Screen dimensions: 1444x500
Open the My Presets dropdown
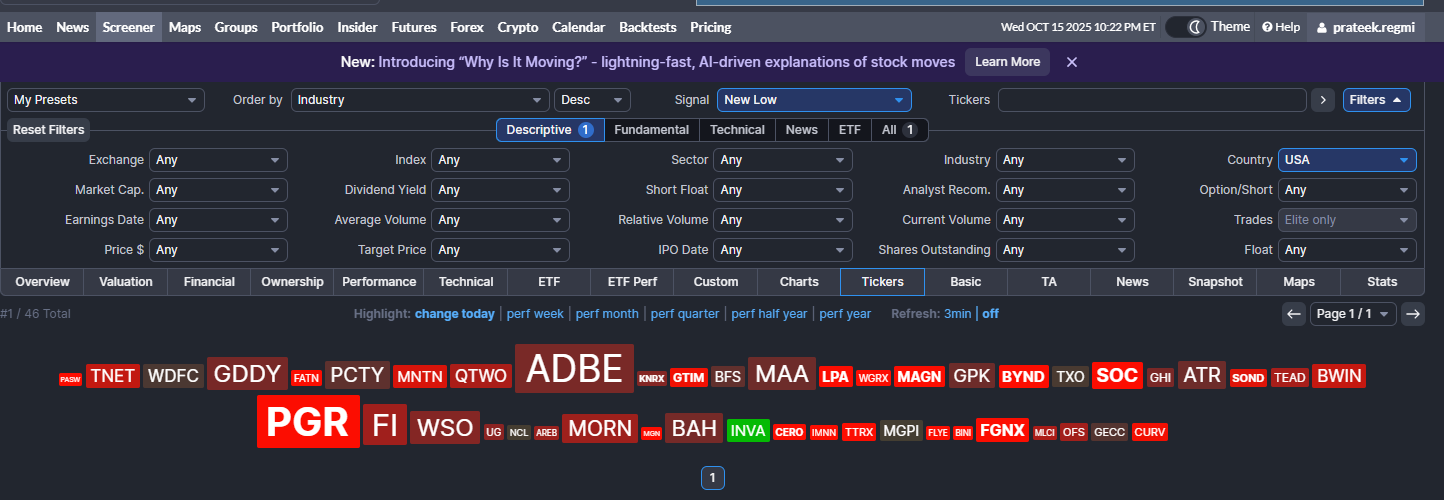pos(106,100)
